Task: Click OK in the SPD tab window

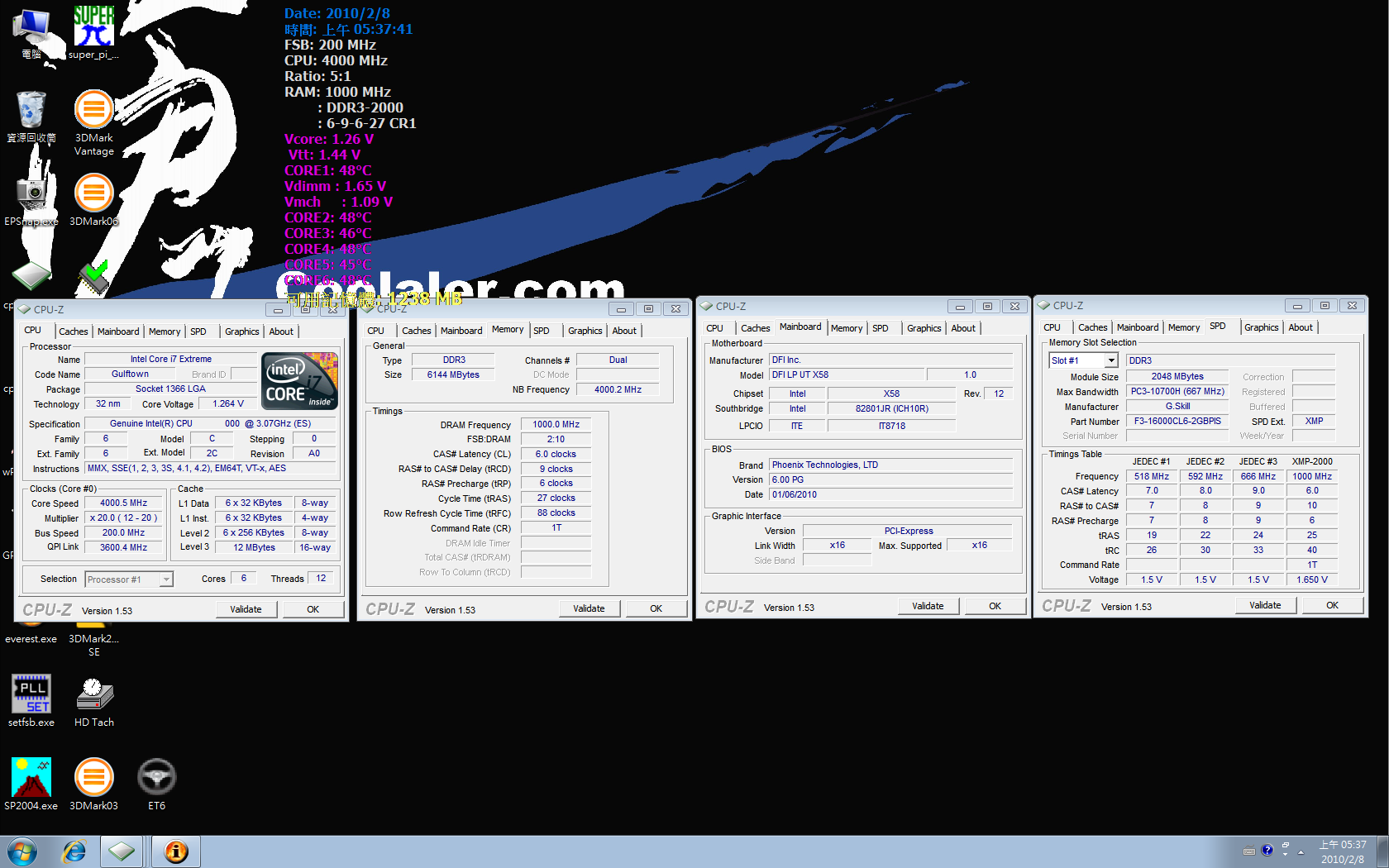Action: (1332, 605)
